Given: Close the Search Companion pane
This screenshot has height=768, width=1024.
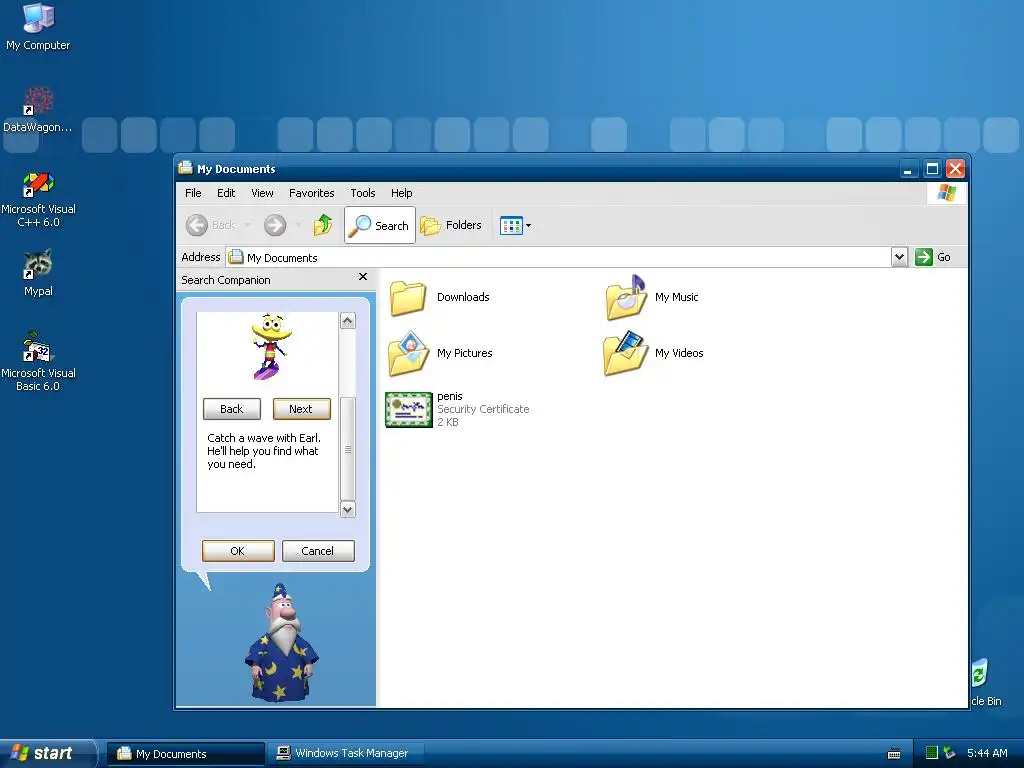Looking at the screenshot, I should pyautogui.click(x=363, y=277).
